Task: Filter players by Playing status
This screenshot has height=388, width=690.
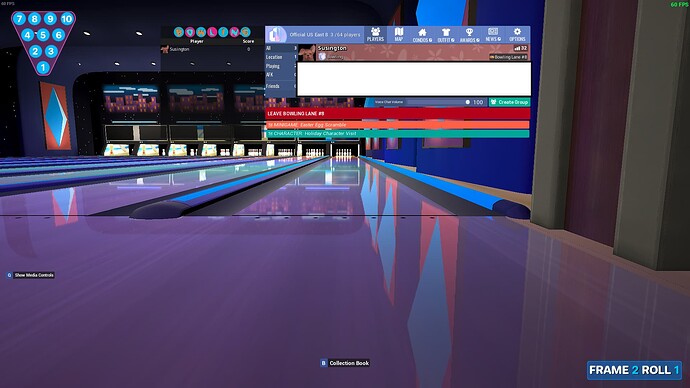Action: 281,66
